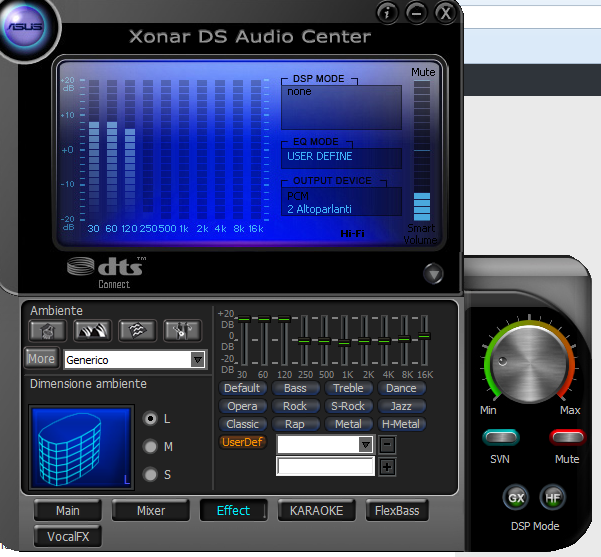Switch to the VocalFX tab
The image size is (601, 557).
pyautogui.click(x=68, y=536)
